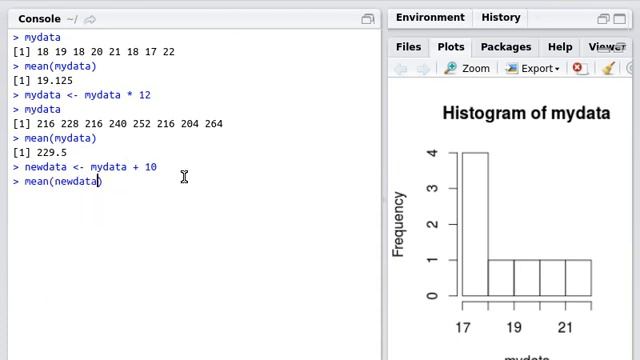Switch to the Environment tab
Image resolution: width=640 pixels, height=360 pixels.
click(x=430, y=18)
